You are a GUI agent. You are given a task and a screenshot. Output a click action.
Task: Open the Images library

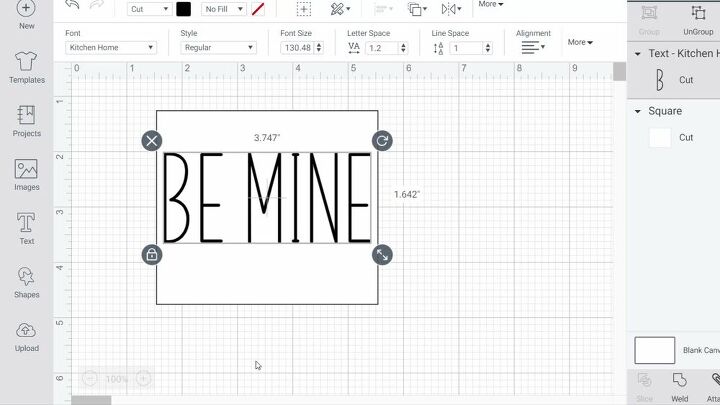tap(26, 174)
